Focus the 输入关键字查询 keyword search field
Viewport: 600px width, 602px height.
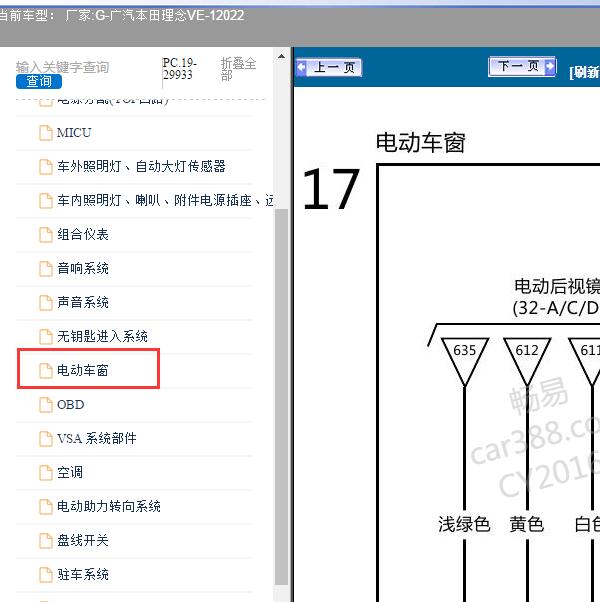point(63,67)
